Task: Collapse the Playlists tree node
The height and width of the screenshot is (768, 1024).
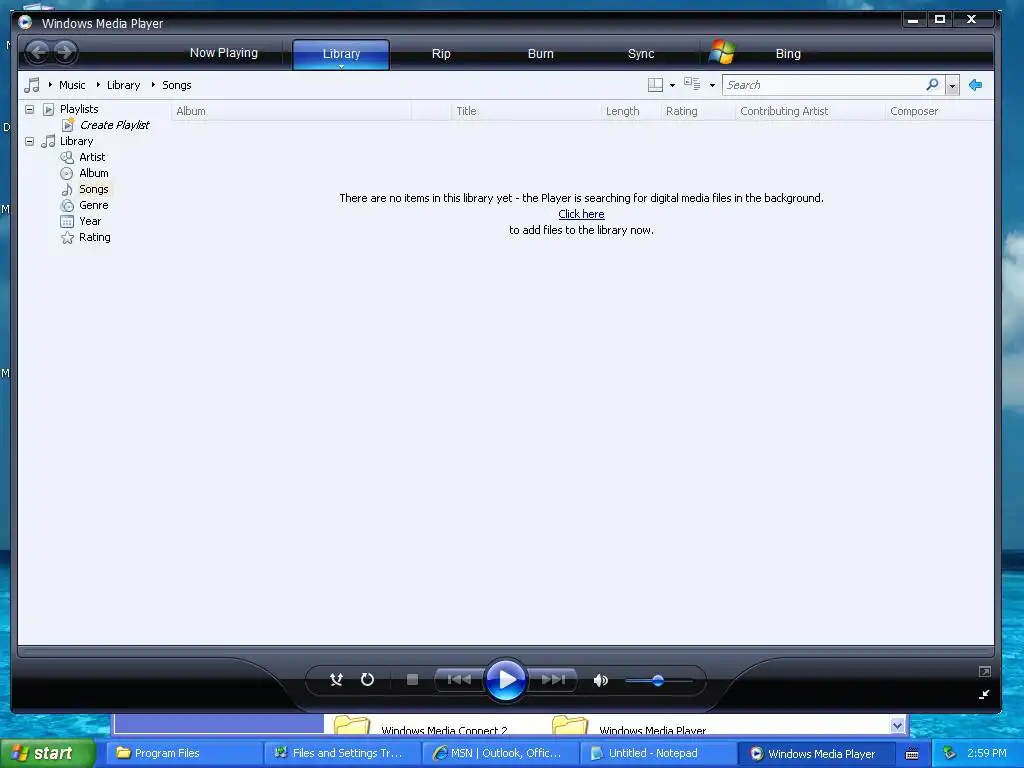Action: tap(29, 109)
